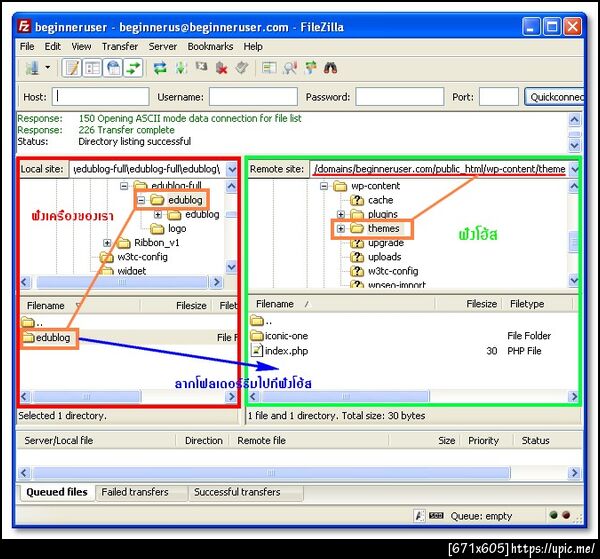This screenshot has height=559, width=600.
Task: Sort remote list by Filename header
Action: tap(341, 304)
